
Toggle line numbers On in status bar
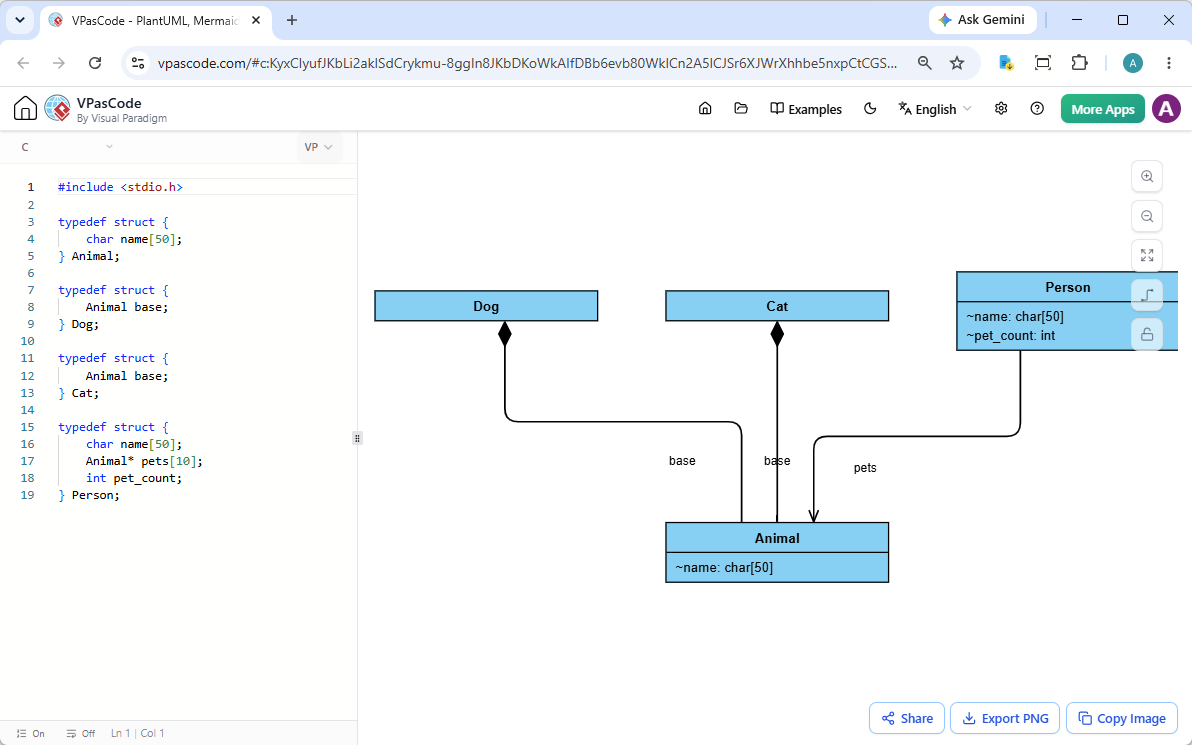(30, 734)
